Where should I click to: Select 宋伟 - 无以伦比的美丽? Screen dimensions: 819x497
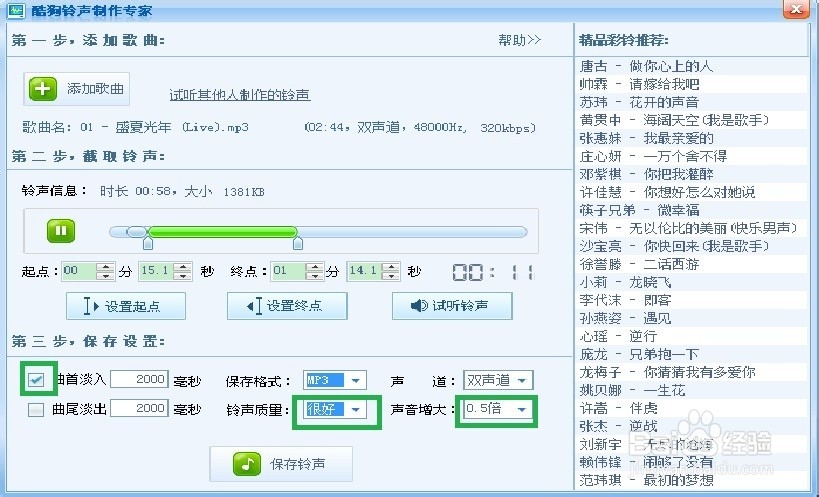[691, 229]
